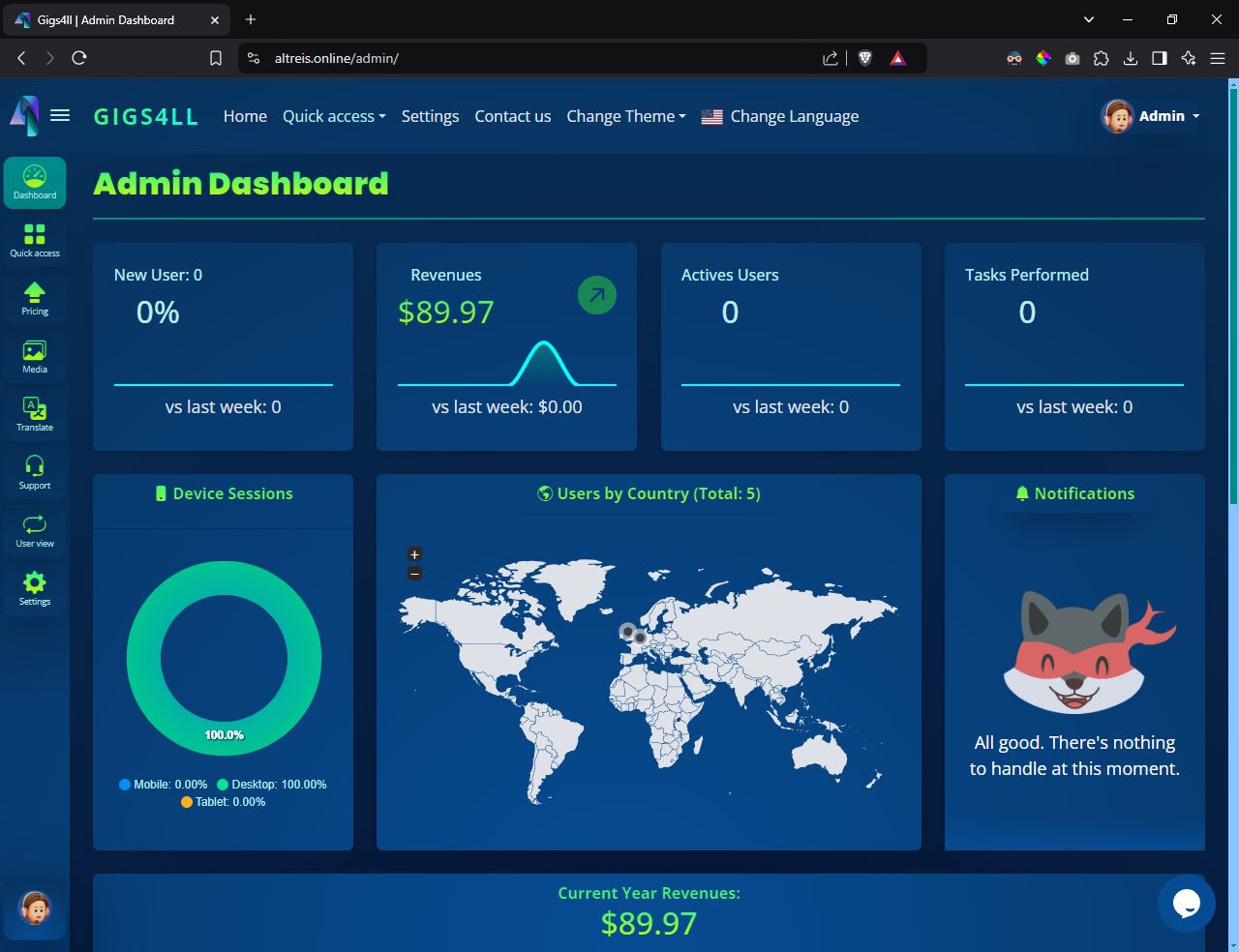Zoom in on the world map
Image resolution: width=1239 pixels, height=952 pixels.
tap(414, 554)
